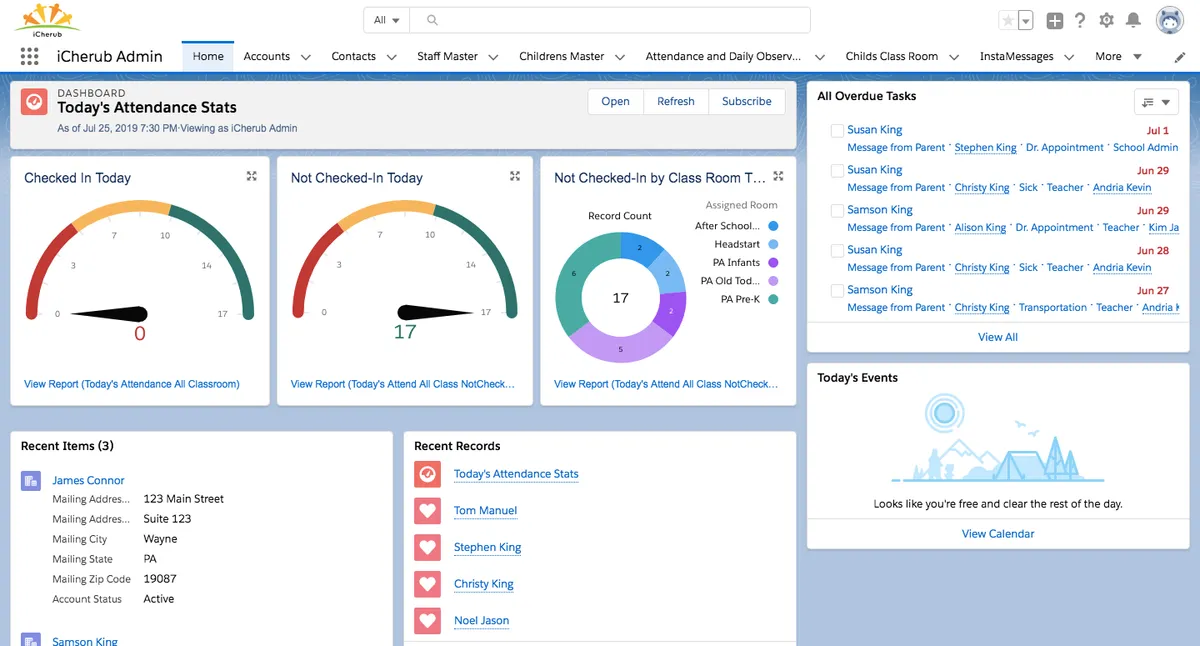Expand the InstaMessages tab chevron
The height and width of the screenshot is (646, 1200).
click(1069, 57)
